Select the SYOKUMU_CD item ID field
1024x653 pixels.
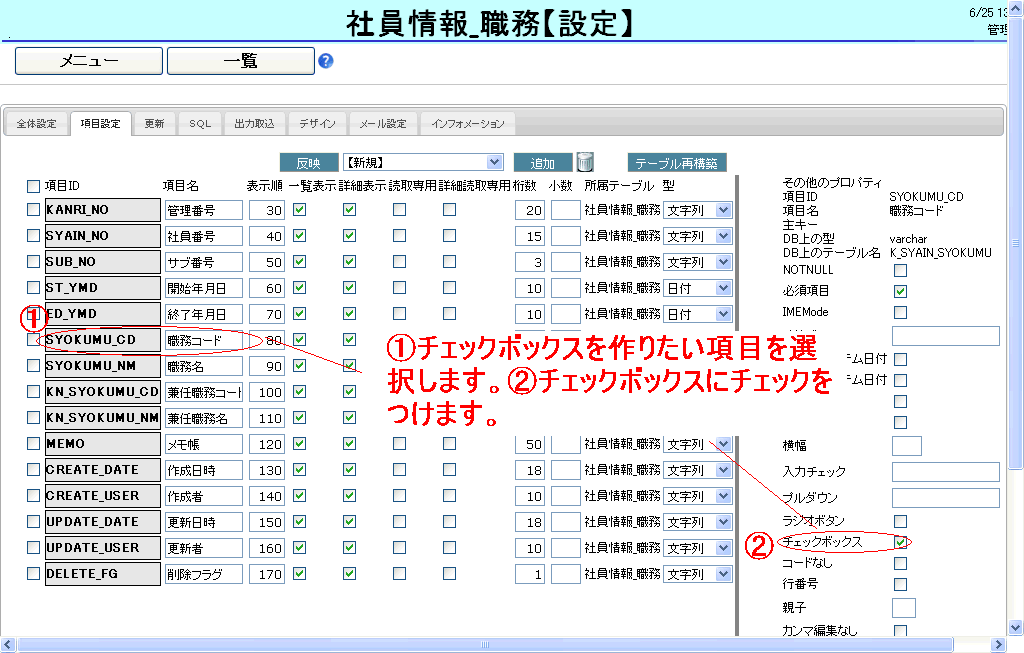(x=103, y=340)
